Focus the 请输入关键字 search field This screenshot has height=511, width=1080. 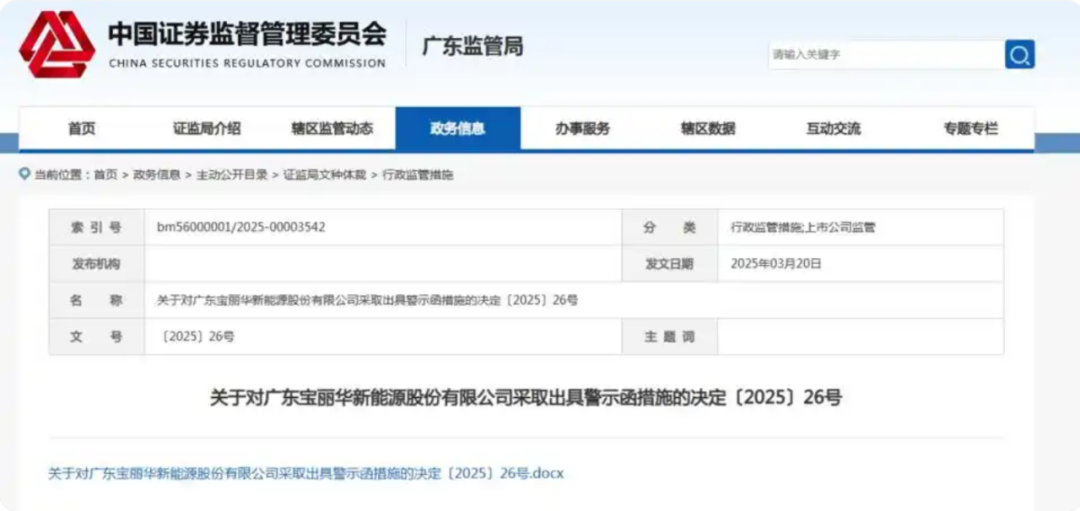tap(886, 54)
